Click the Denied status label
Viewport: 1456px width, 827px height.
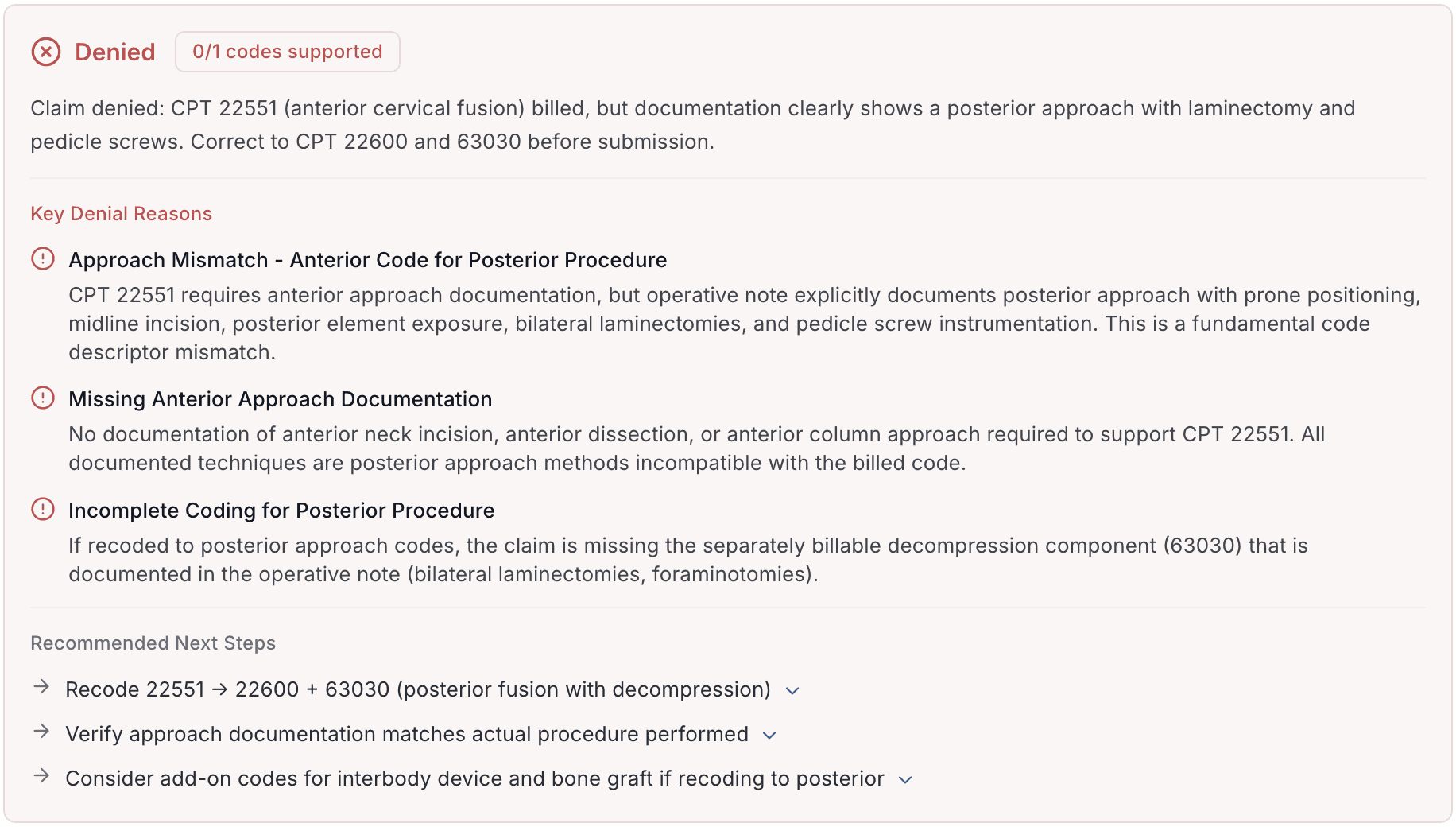click(115, 52)
